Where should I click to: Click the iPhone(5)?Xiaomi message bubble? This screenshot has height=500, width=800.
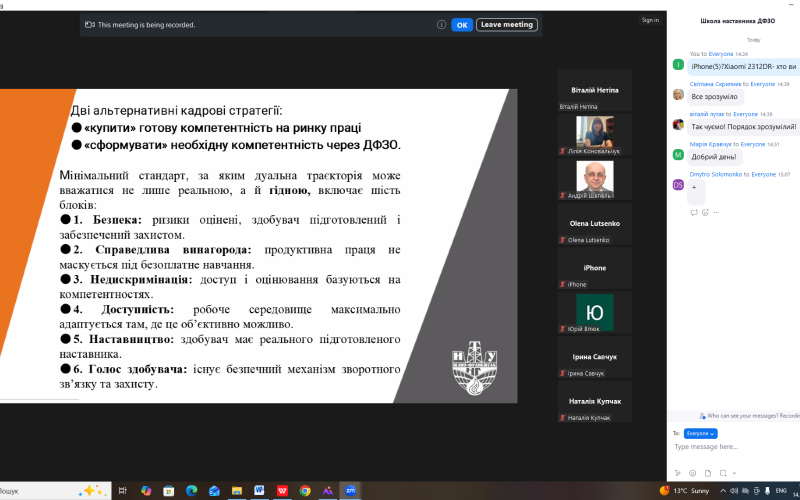(744, 66)
